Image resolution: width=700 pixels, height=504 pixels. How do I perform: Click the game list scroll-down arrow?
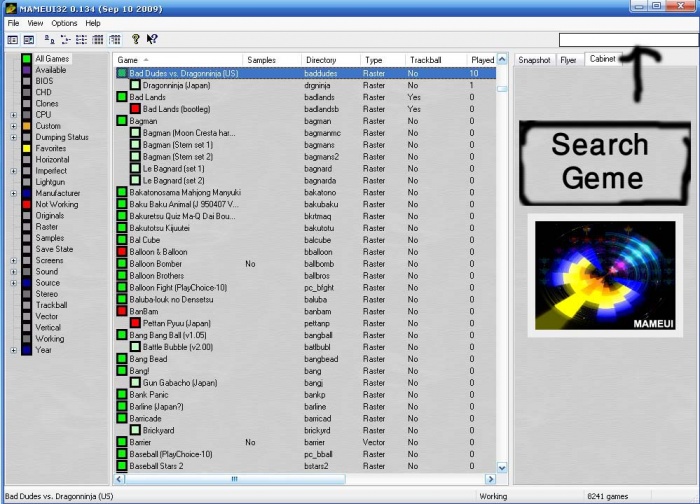tap(502, 468)
